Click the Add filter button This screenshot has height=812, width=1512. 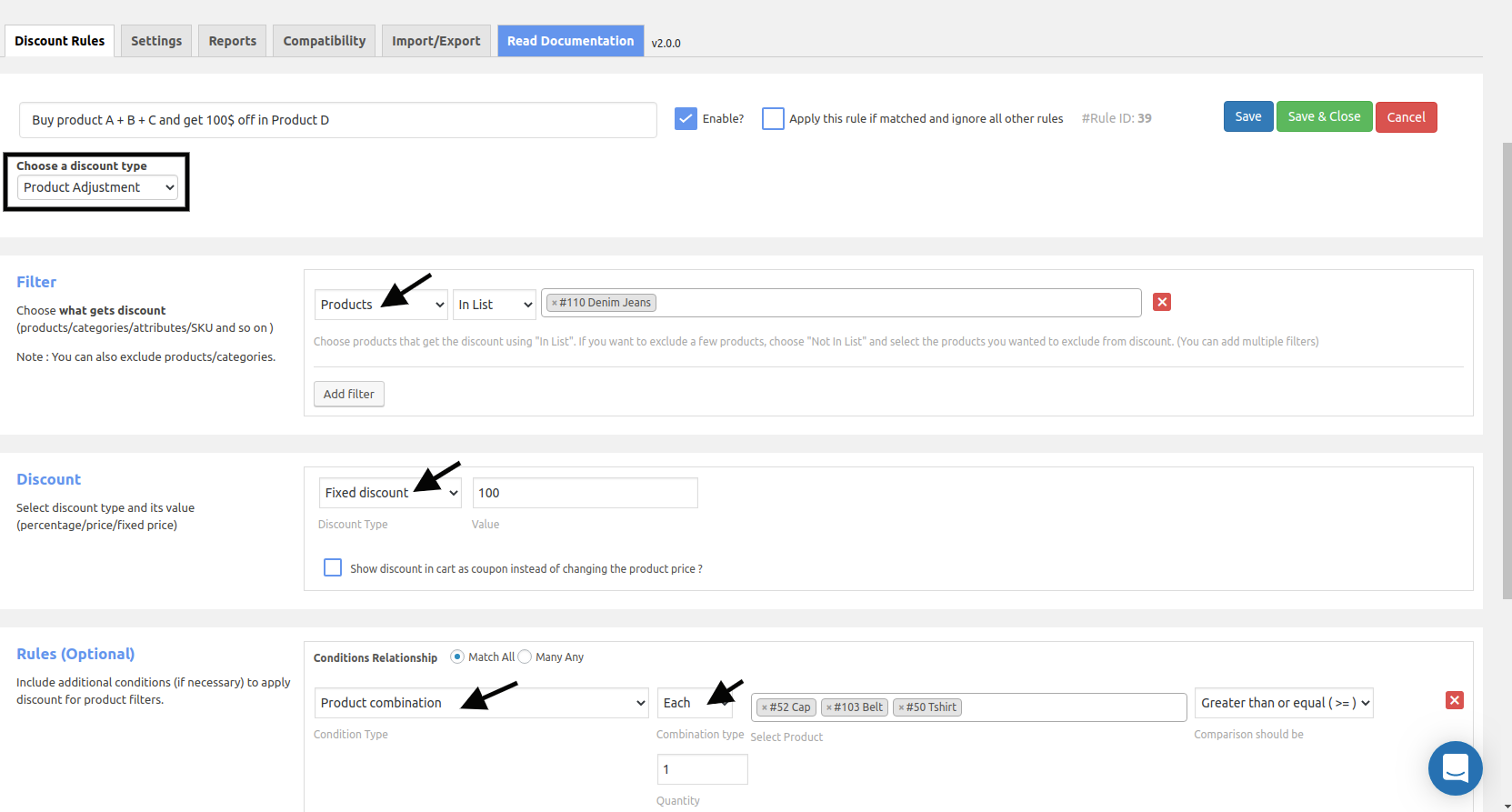[349, 394]
